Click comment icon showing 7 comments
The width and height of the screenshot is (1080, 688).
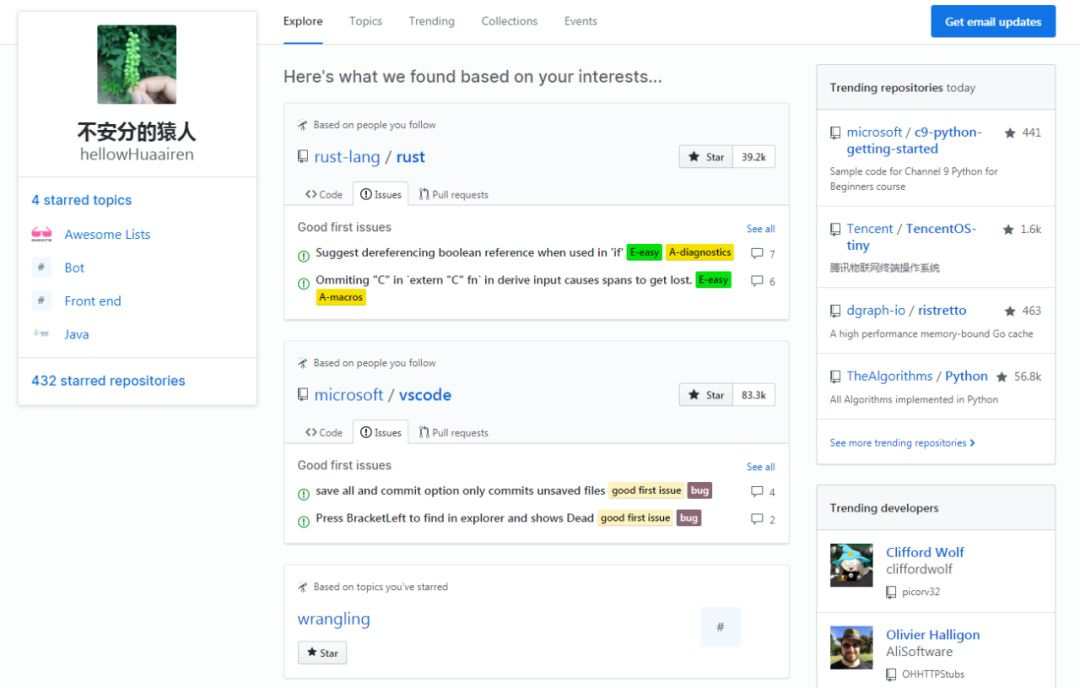757,253
